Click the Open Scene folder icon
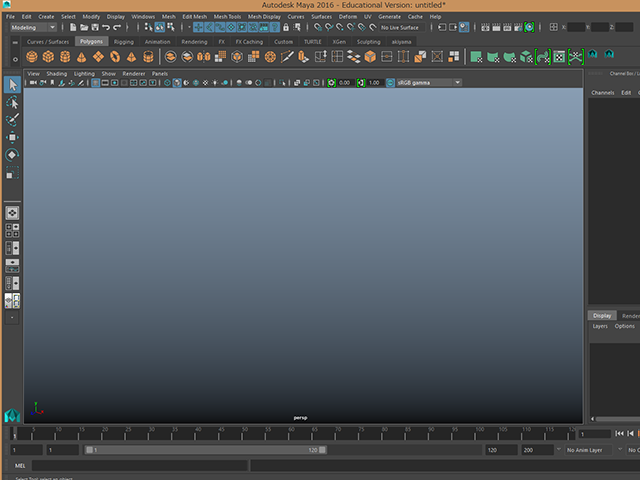 pos(84,27)
